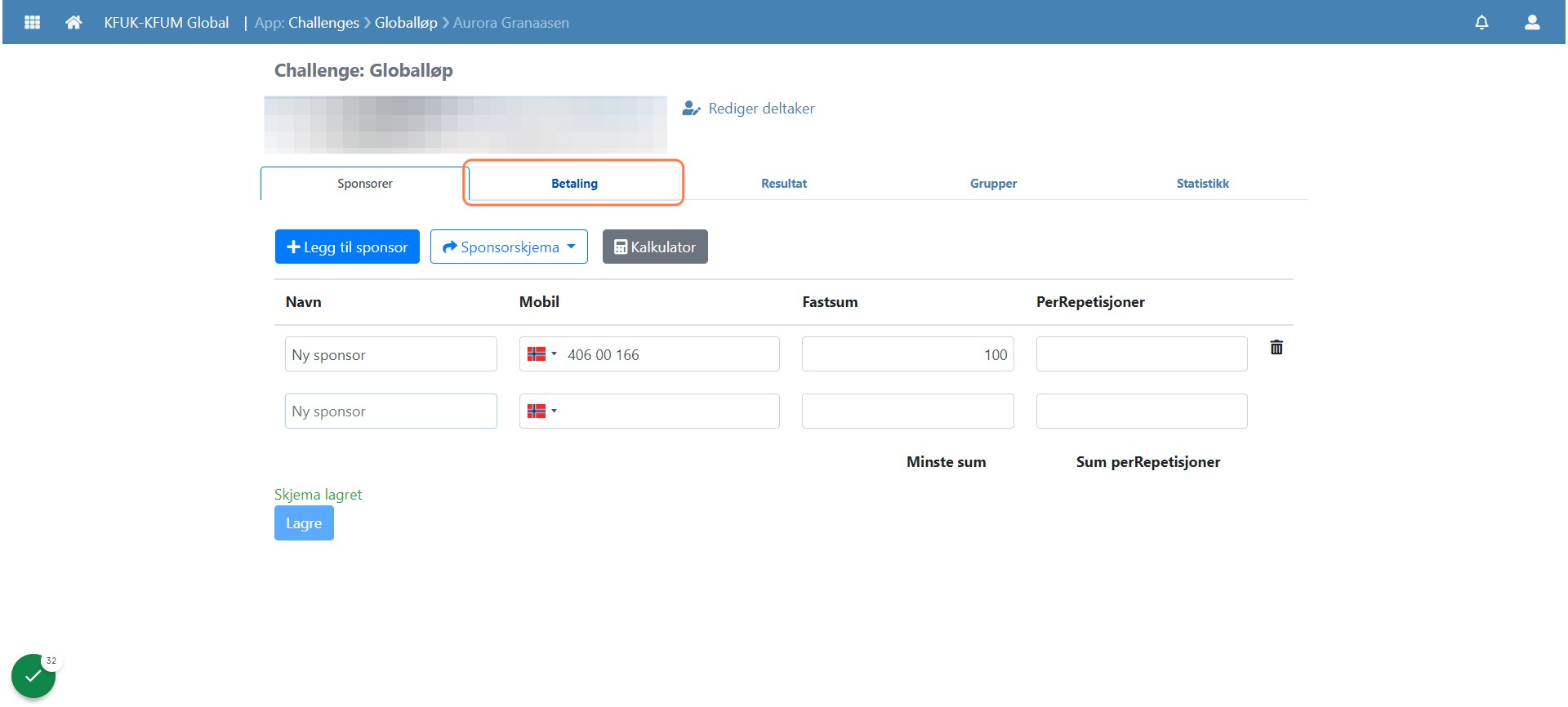Expand Sponsorskjema dropdown
The width and height of the screenshot is (1568, 707).
pos(509,247)
